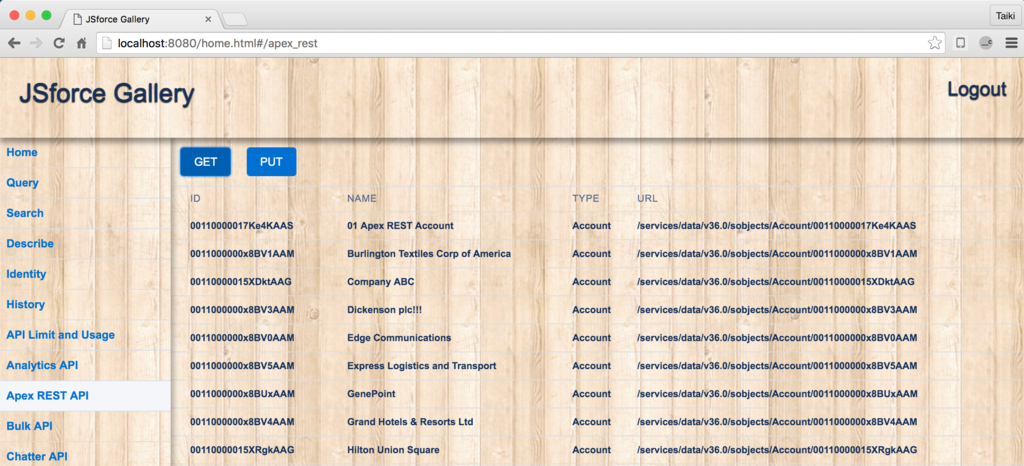Select 01 Apex REST Account name
Screen dimensions: 1024x466
[x=400, y=226]
